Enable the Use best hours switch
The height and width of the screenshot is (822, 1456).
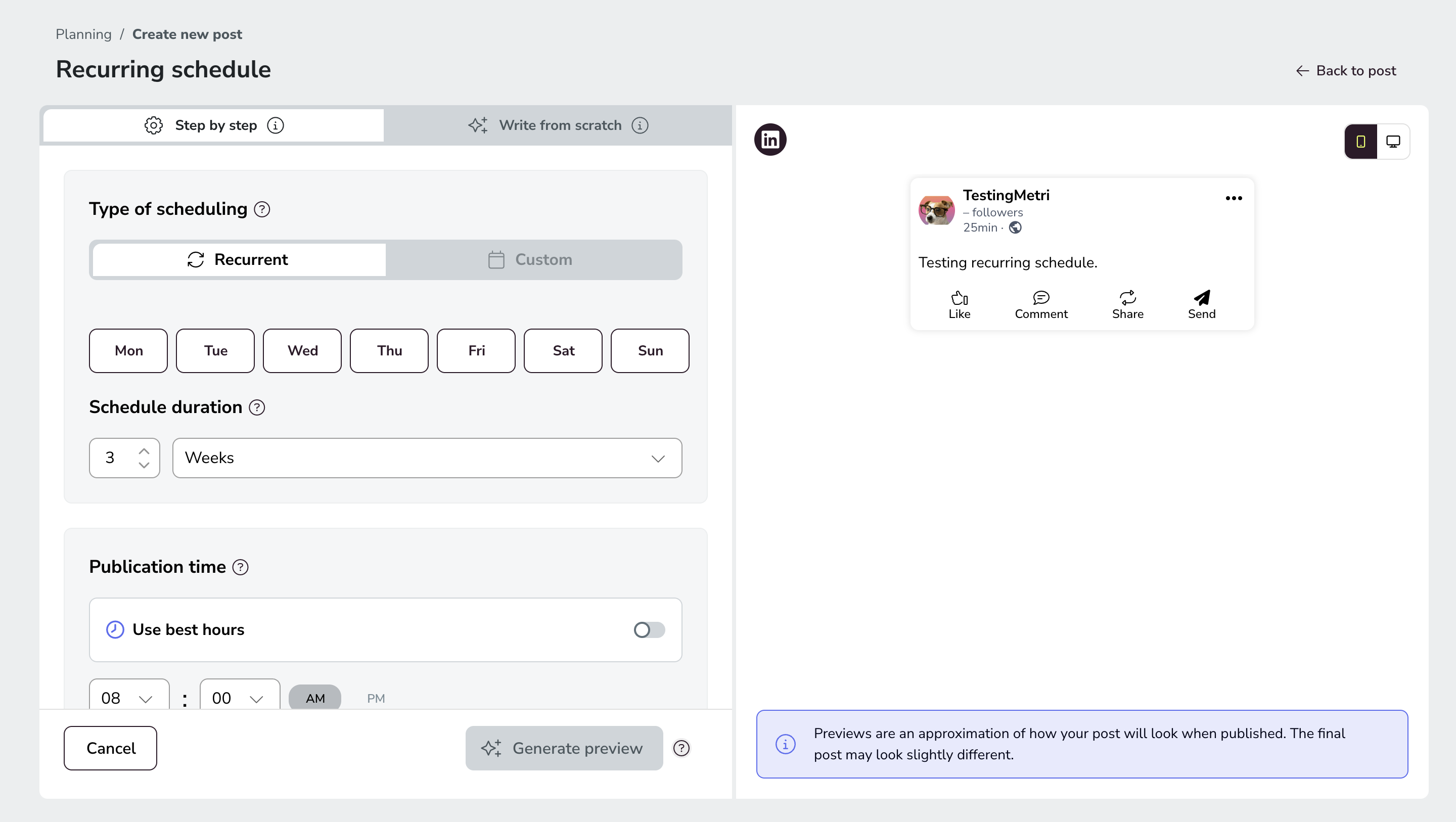point(649,630)
